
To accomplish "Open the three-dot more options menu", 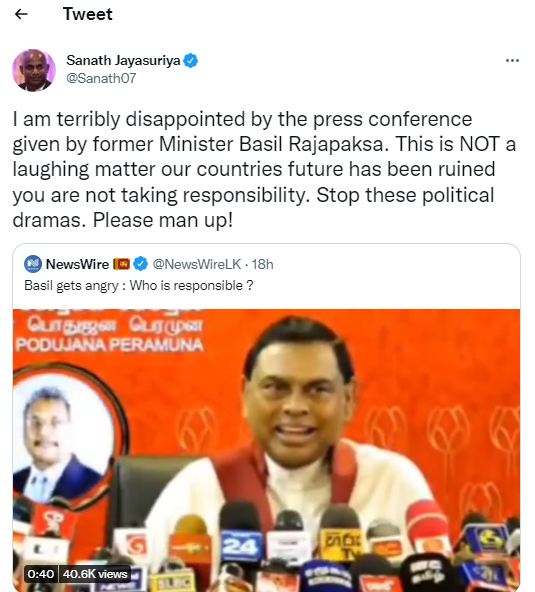I will (x=512, y=60).
